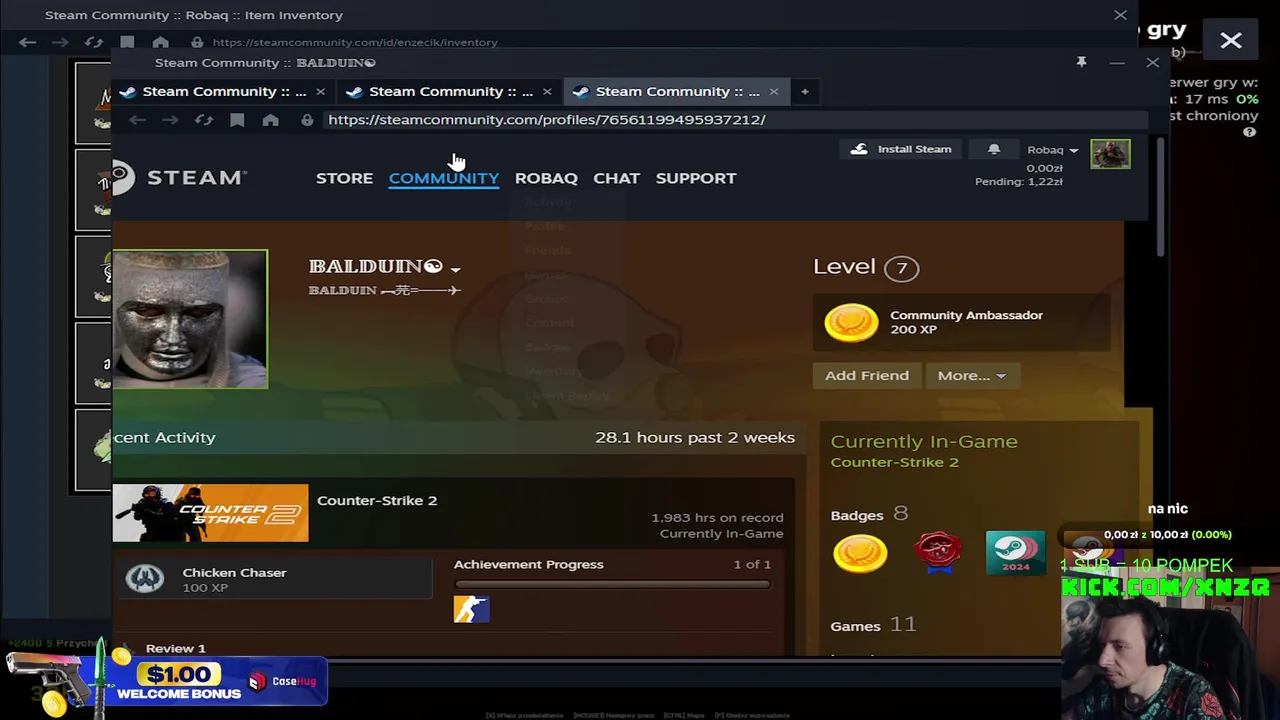1280x720 pixels.
Task: Open the gold coin badge under Badges
Action: [x=860, y=553]
